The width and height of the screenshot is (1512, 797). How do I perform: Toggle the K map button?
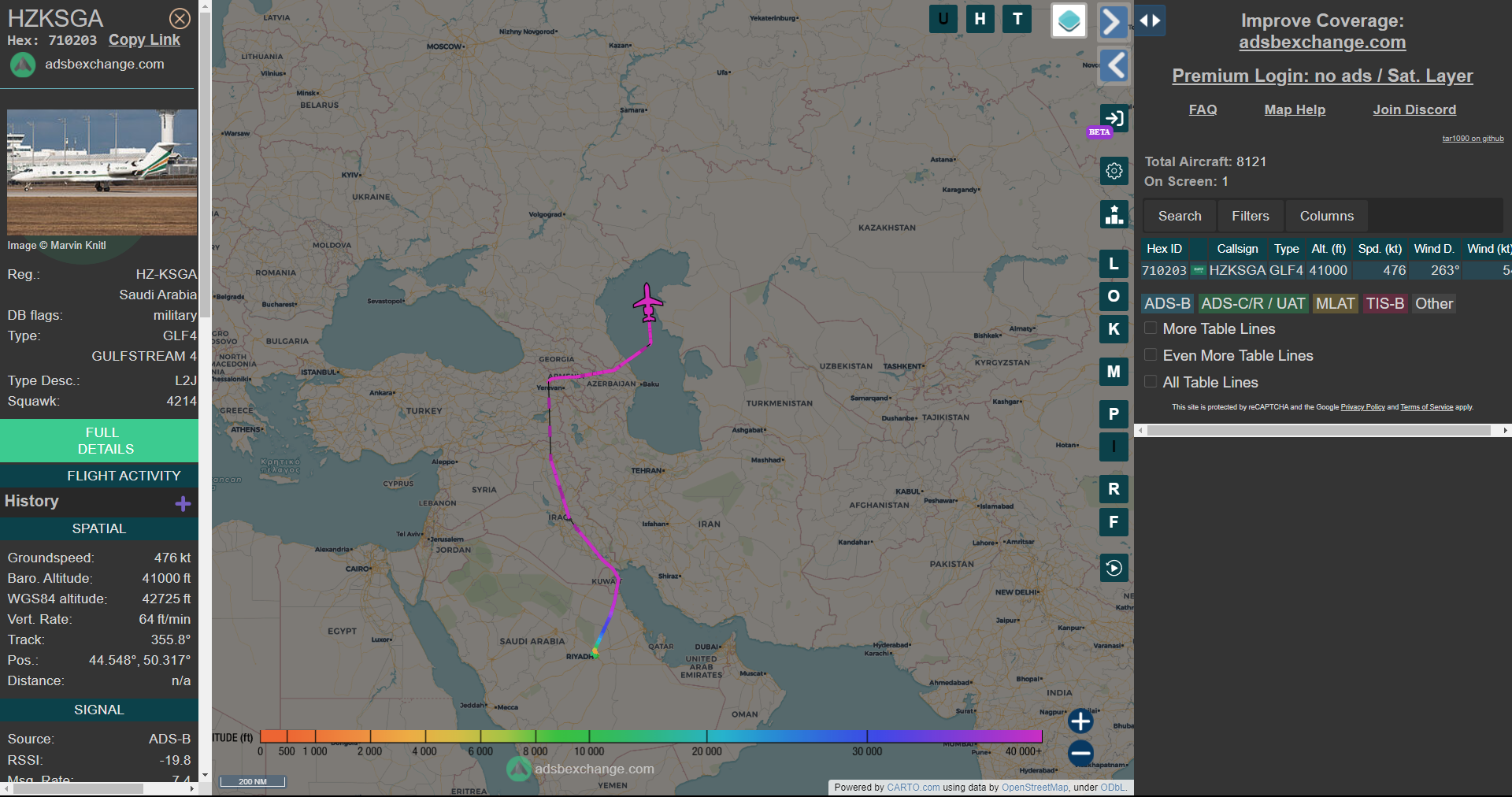[1114, 329]
